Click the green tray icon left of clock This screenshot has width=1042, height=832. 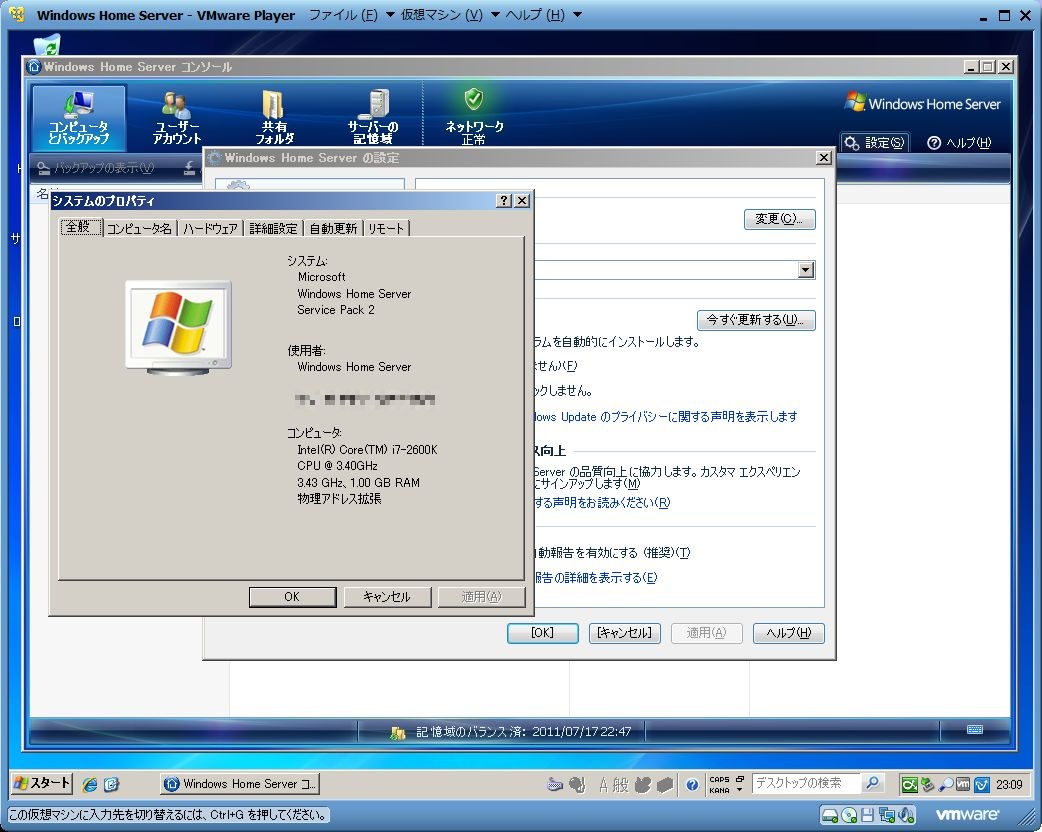pyautogui.click(x=909, y=785)
